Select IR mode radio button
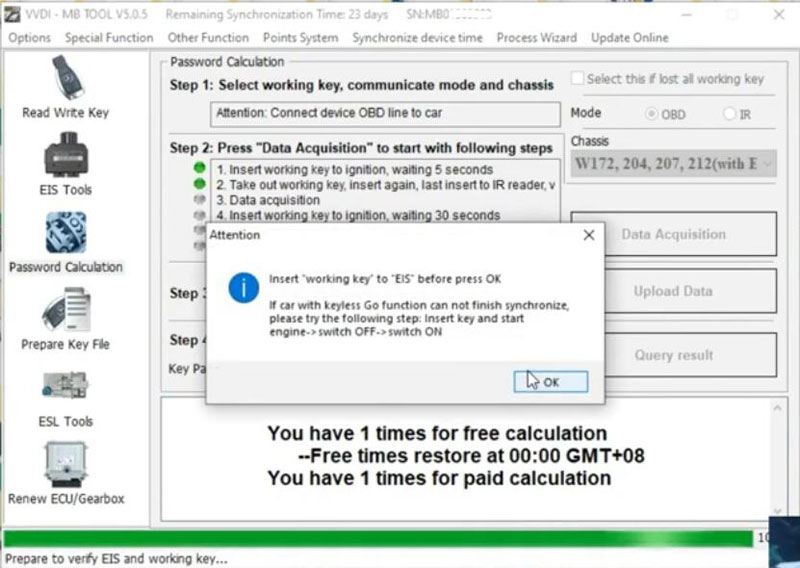 tap(730, 114)
